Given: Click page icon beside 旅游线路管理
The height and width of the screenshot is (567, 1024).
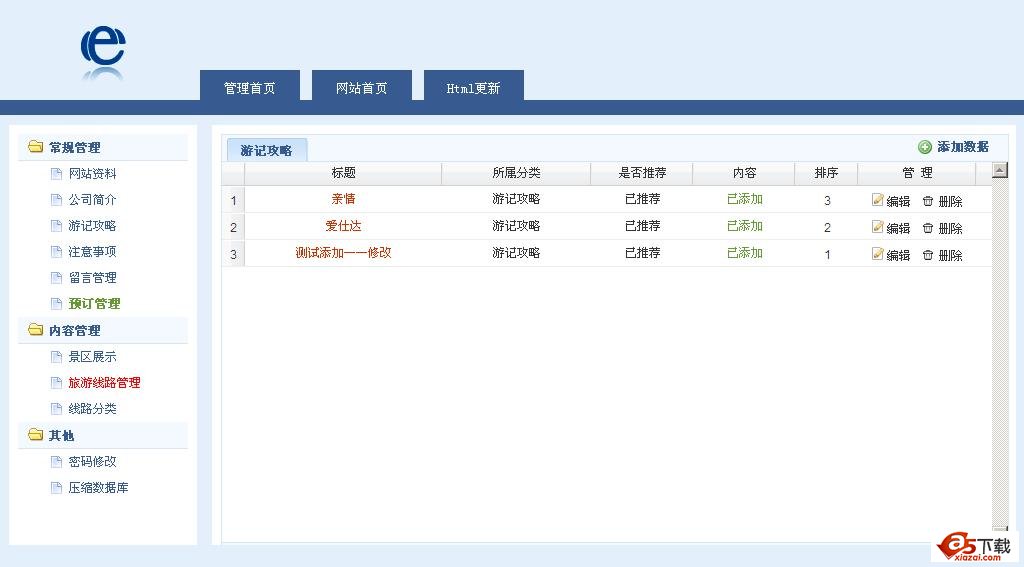Looking at the screenshot, I should [x=56, y=383].
